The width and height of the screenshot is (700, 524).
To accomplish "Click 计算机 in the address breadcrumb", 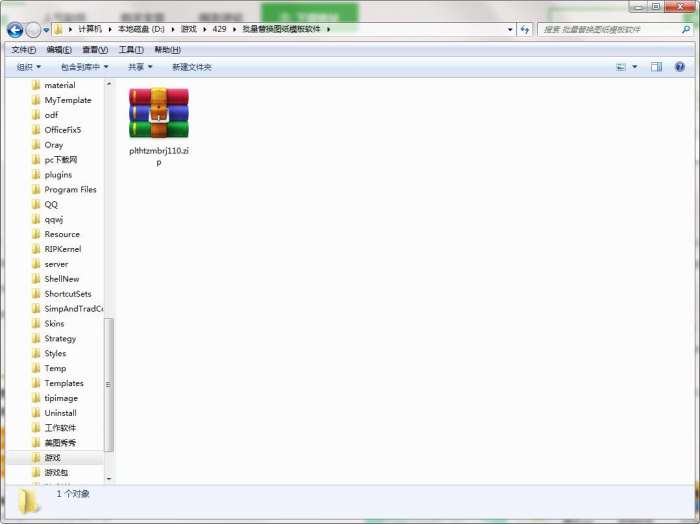I will 90,29.
